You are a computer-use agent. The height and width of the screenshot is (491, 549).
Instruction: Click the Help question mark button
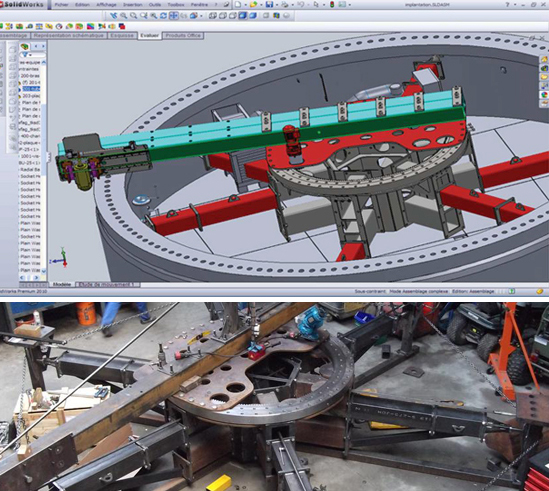click(508, 5)
